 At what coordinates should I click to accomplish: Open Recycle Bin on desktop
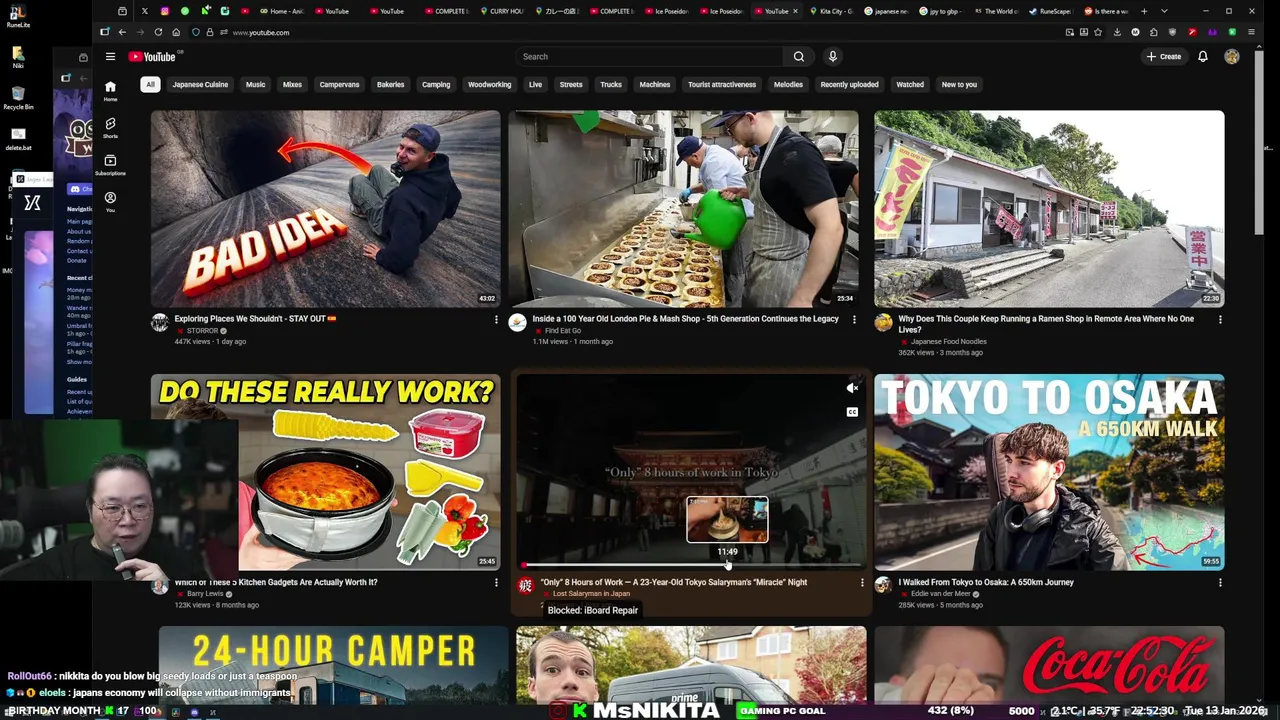pyautogui.click(x=18, y=98)
